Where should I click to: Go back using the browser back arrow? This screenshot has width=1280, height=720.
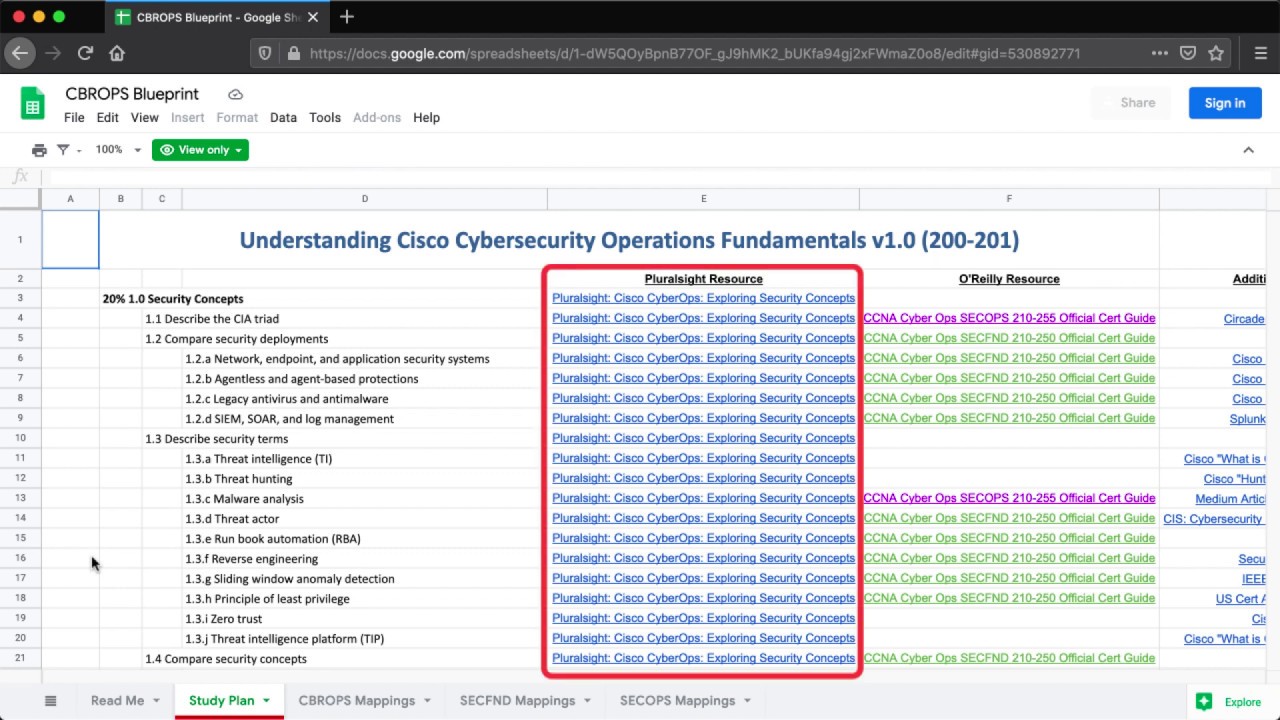(x=20, y=53)
